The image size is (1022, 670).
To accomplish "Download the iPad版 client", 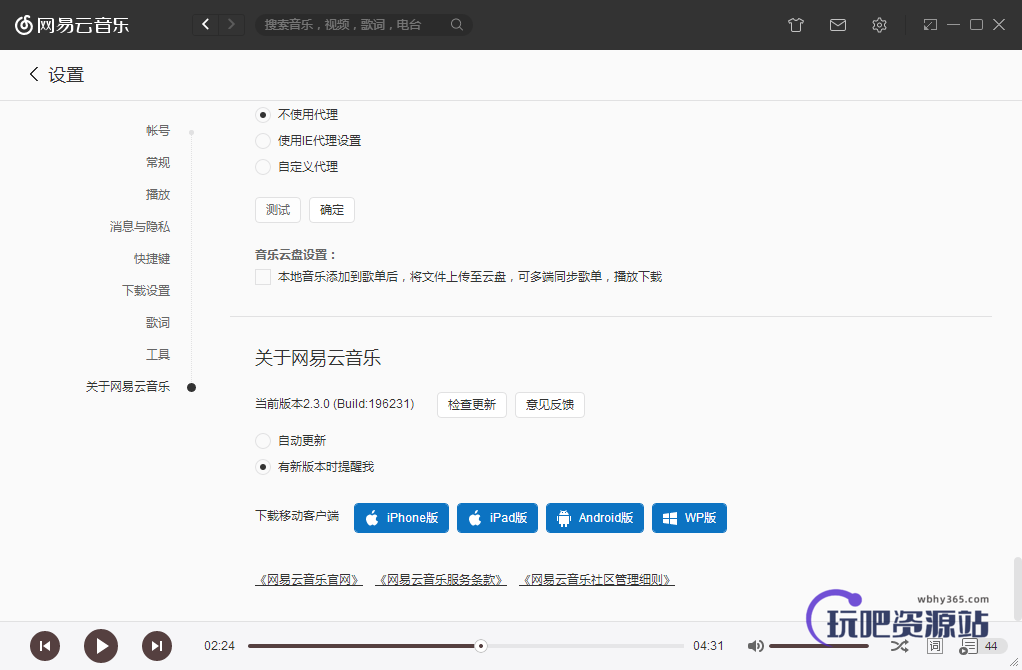I will coord(497,518).
